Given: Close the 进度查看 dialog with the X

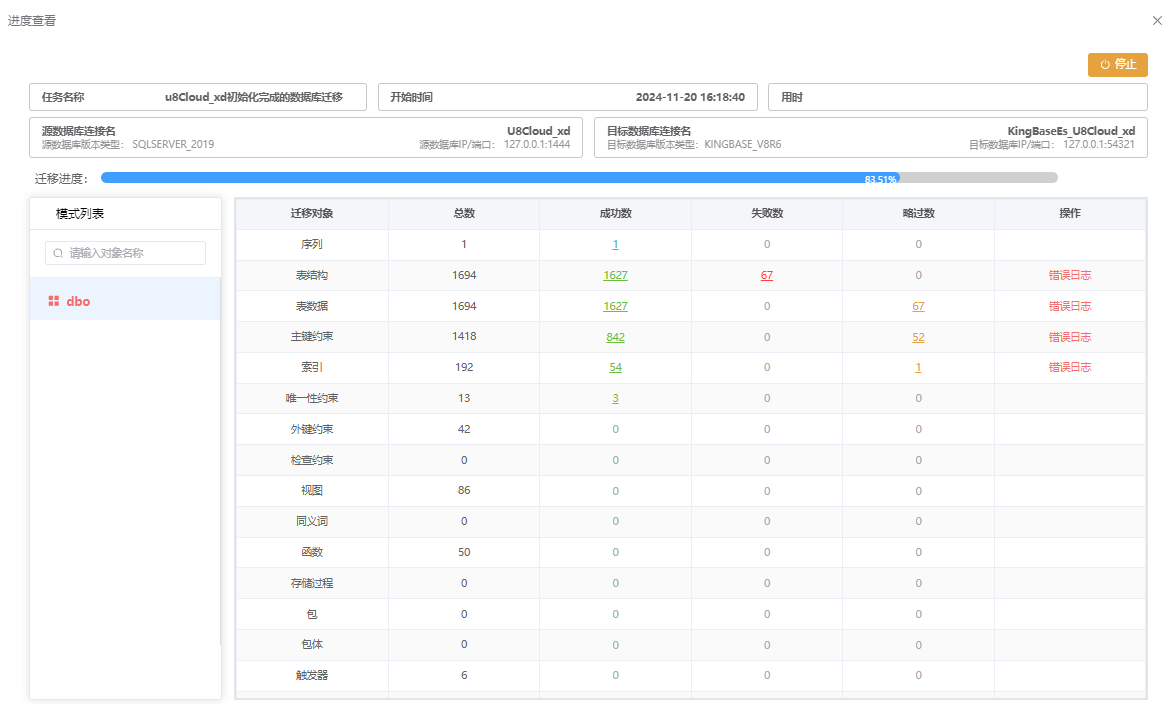Looking at the screenshot, I should 1157,20.
